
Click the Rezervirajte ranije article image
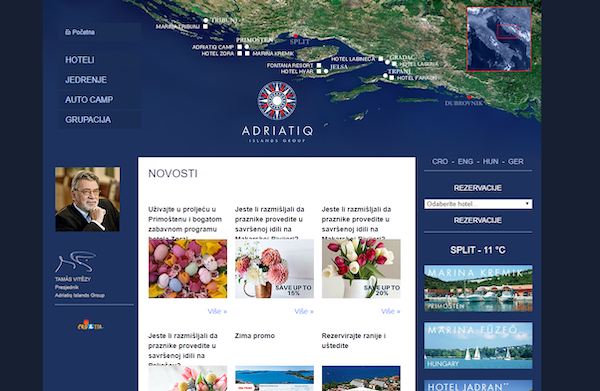coord(361,378)
